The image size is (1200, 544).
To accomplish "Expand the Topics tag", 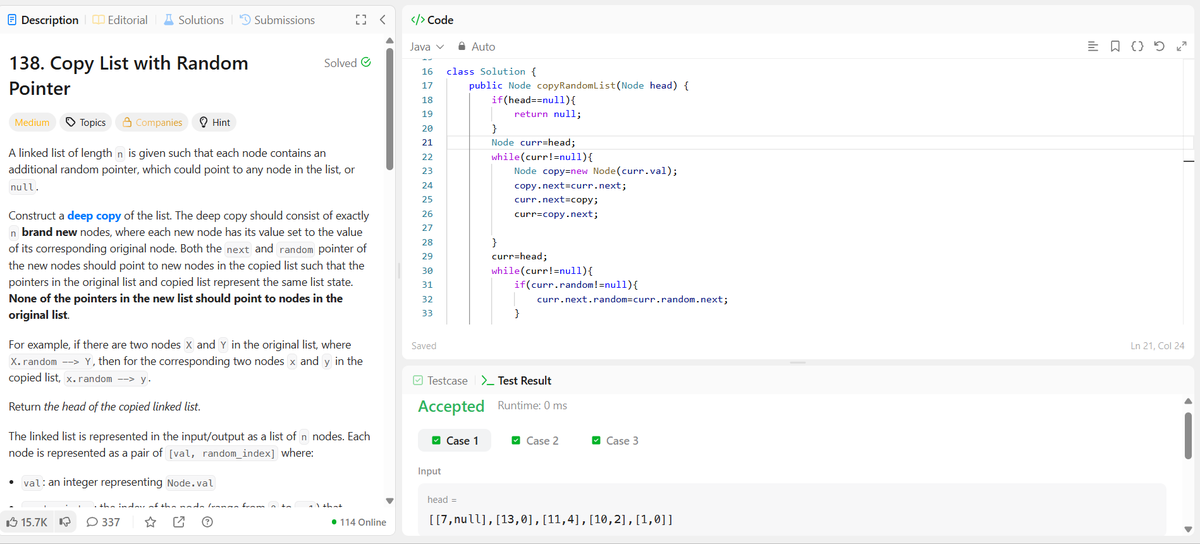I will [x=86, y=122].
